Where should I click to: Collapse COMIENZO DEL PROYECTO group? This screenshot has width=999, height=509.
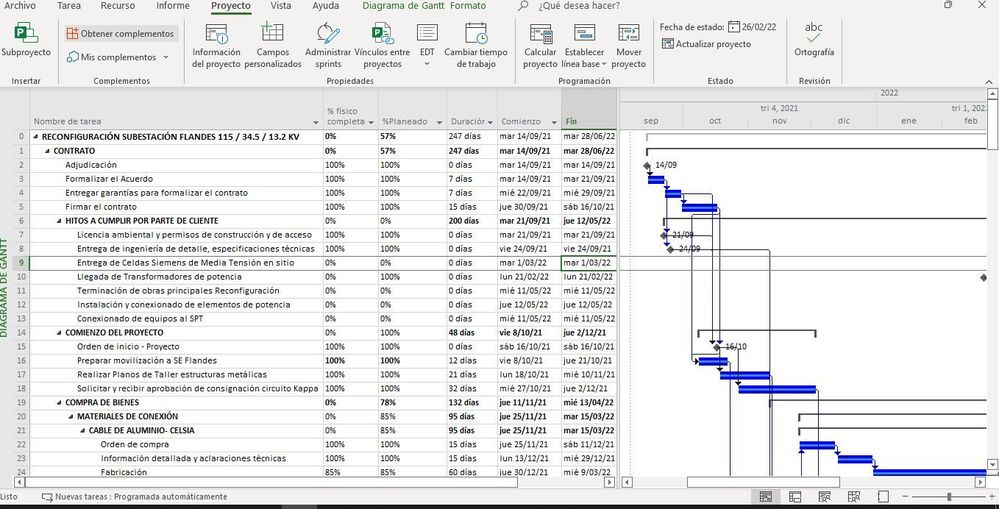tap(59, 333)
